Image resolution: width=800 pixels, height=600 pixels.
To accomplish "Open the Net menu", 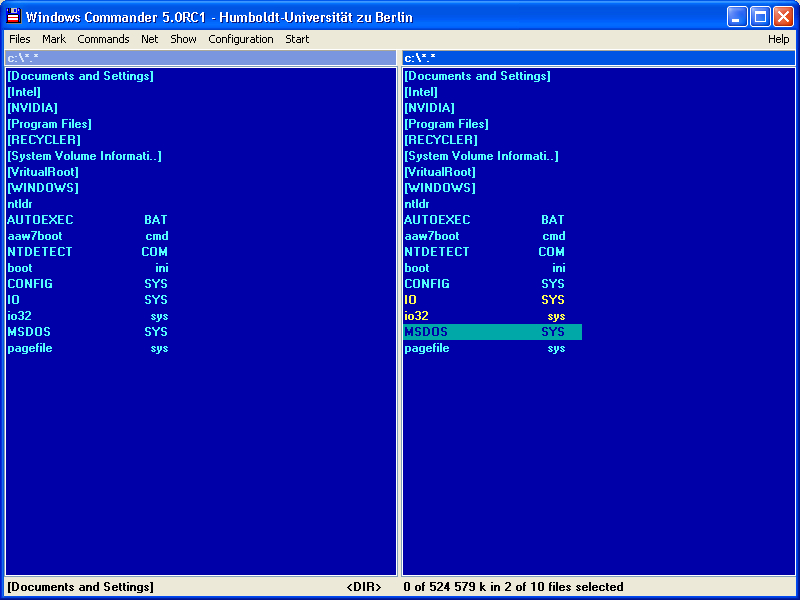I will tap(149, 39).
